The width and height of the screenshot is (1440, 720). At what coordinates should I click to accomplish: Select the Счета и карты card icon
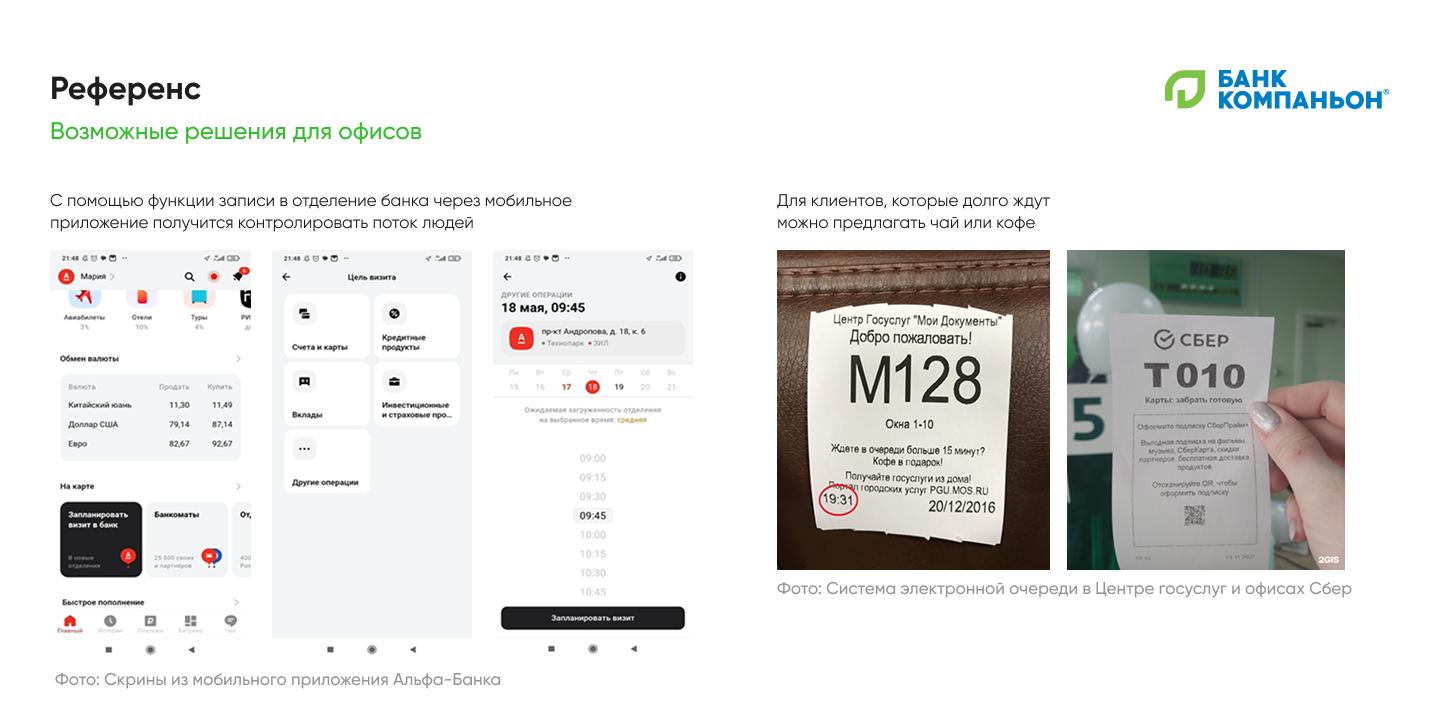pyautogui.click(x=304, y=314)
